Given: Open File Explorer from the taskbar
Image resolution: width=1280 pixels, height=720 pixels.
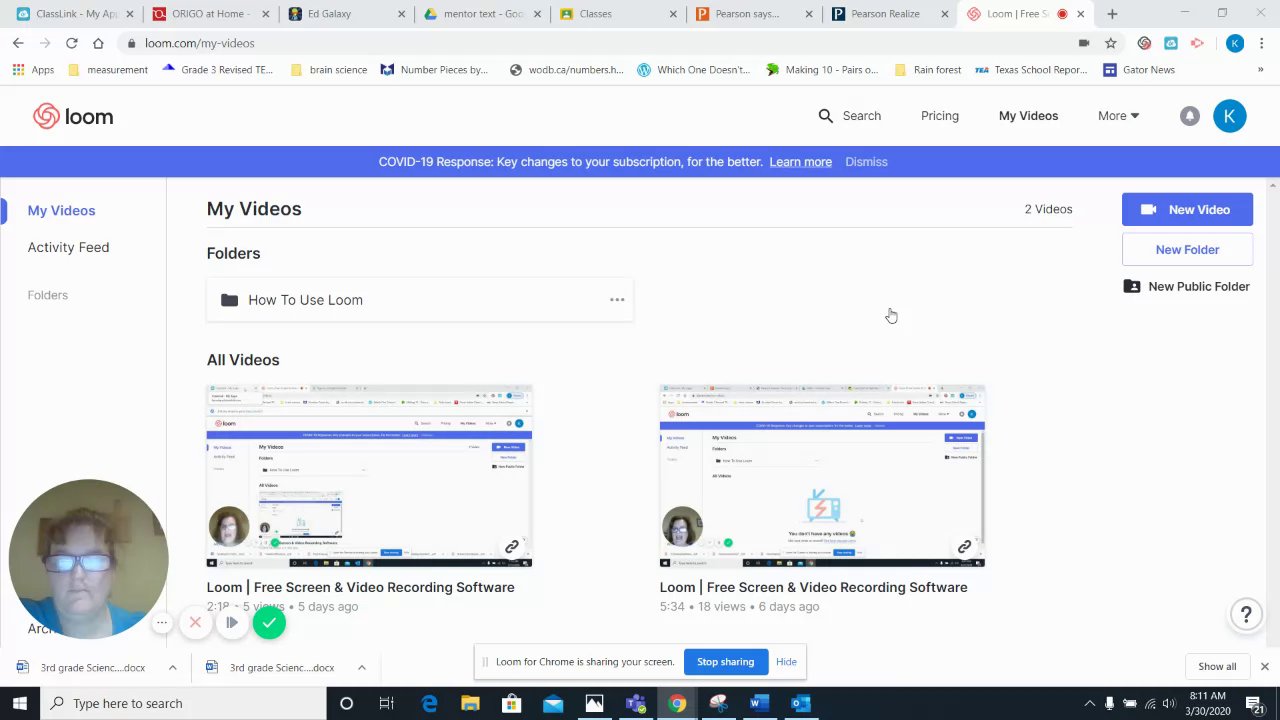Looking at the screenshot, I should (470, 703).
